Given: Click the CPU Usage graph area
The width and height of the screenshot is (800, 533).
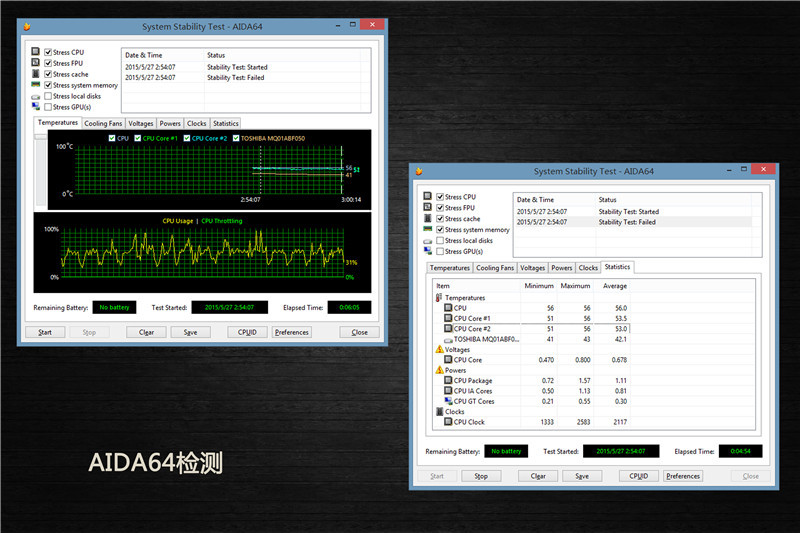Looking at the screenshot, I should pos(200,252).
